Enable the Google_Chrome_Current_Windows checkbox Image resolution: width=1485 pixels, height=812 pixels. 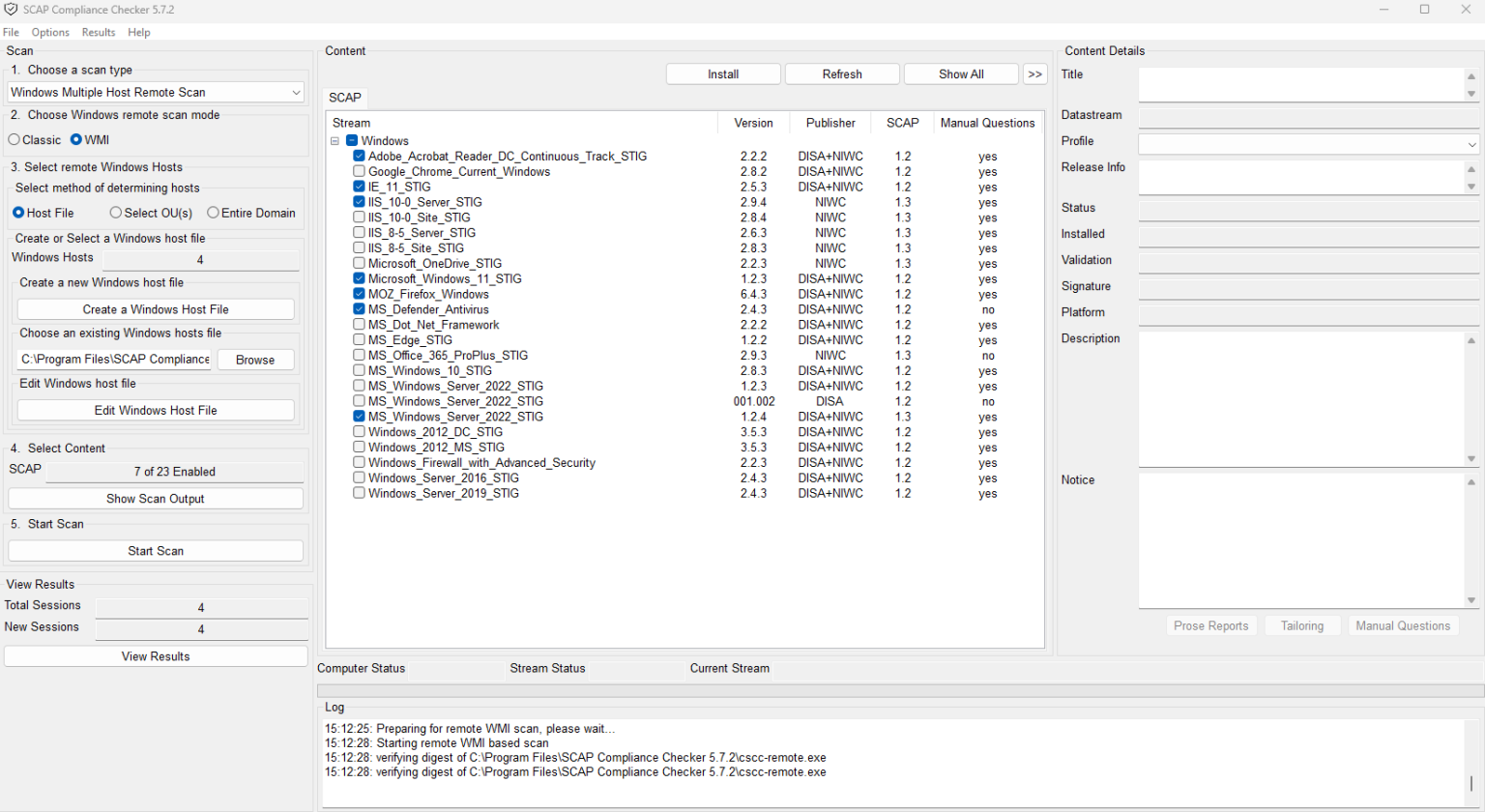click(359, 172)
